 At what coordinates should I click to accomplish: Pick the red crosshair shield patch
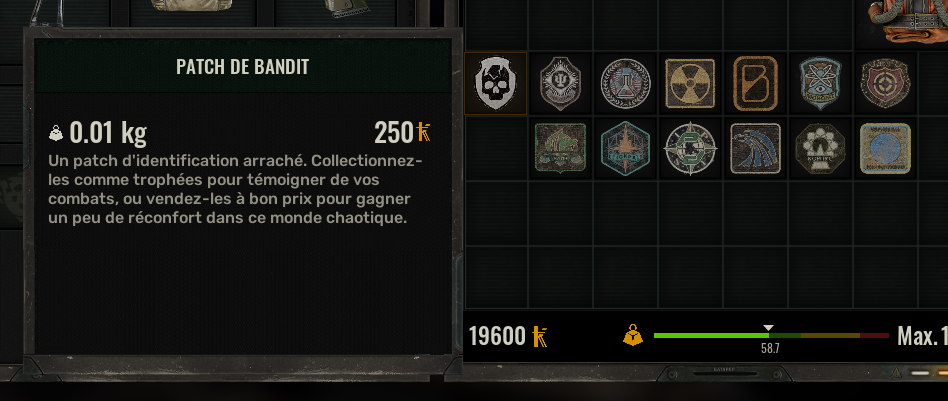885,83
